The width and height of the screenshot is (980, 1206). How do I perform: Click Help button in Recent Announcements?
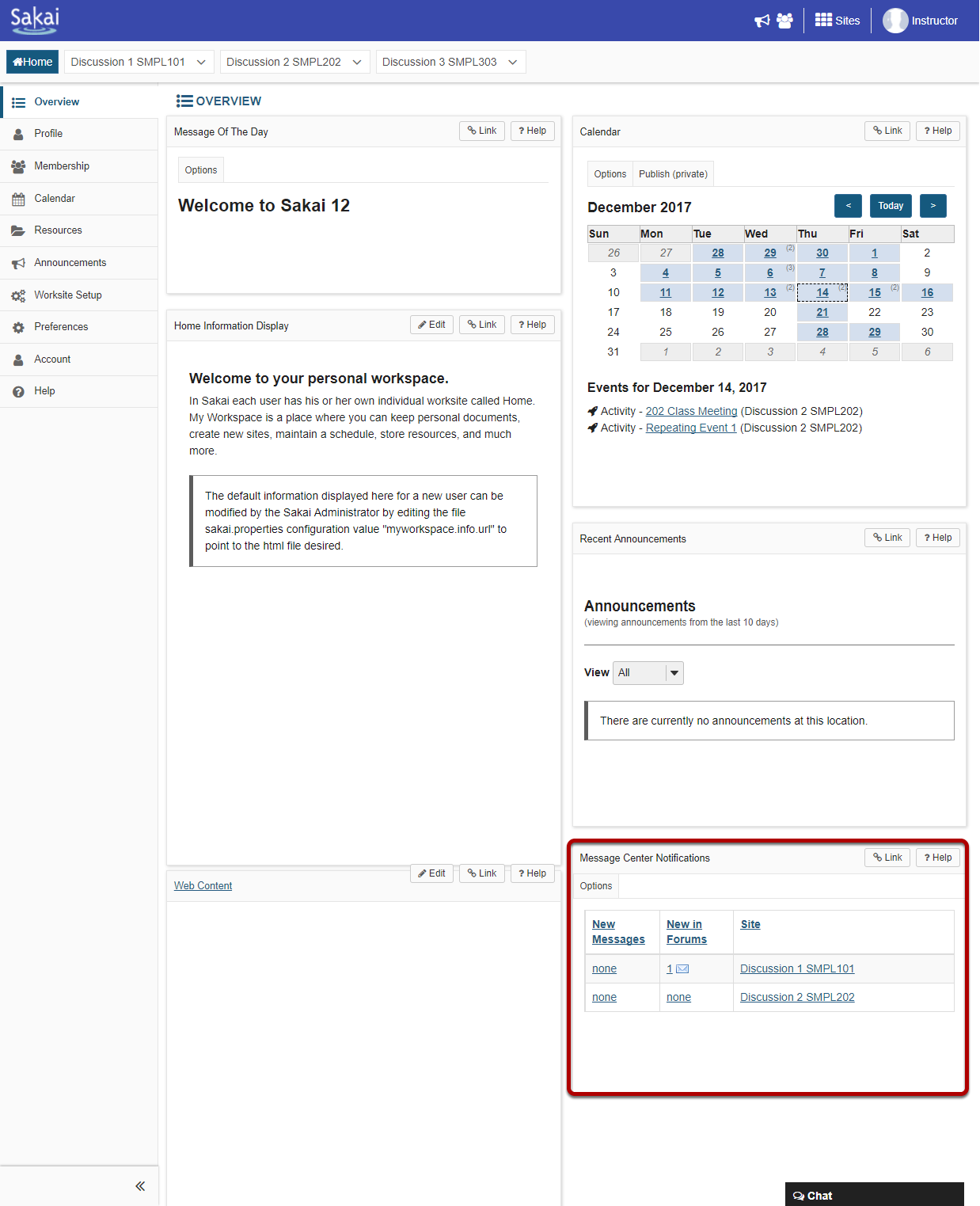pos(938,538)
